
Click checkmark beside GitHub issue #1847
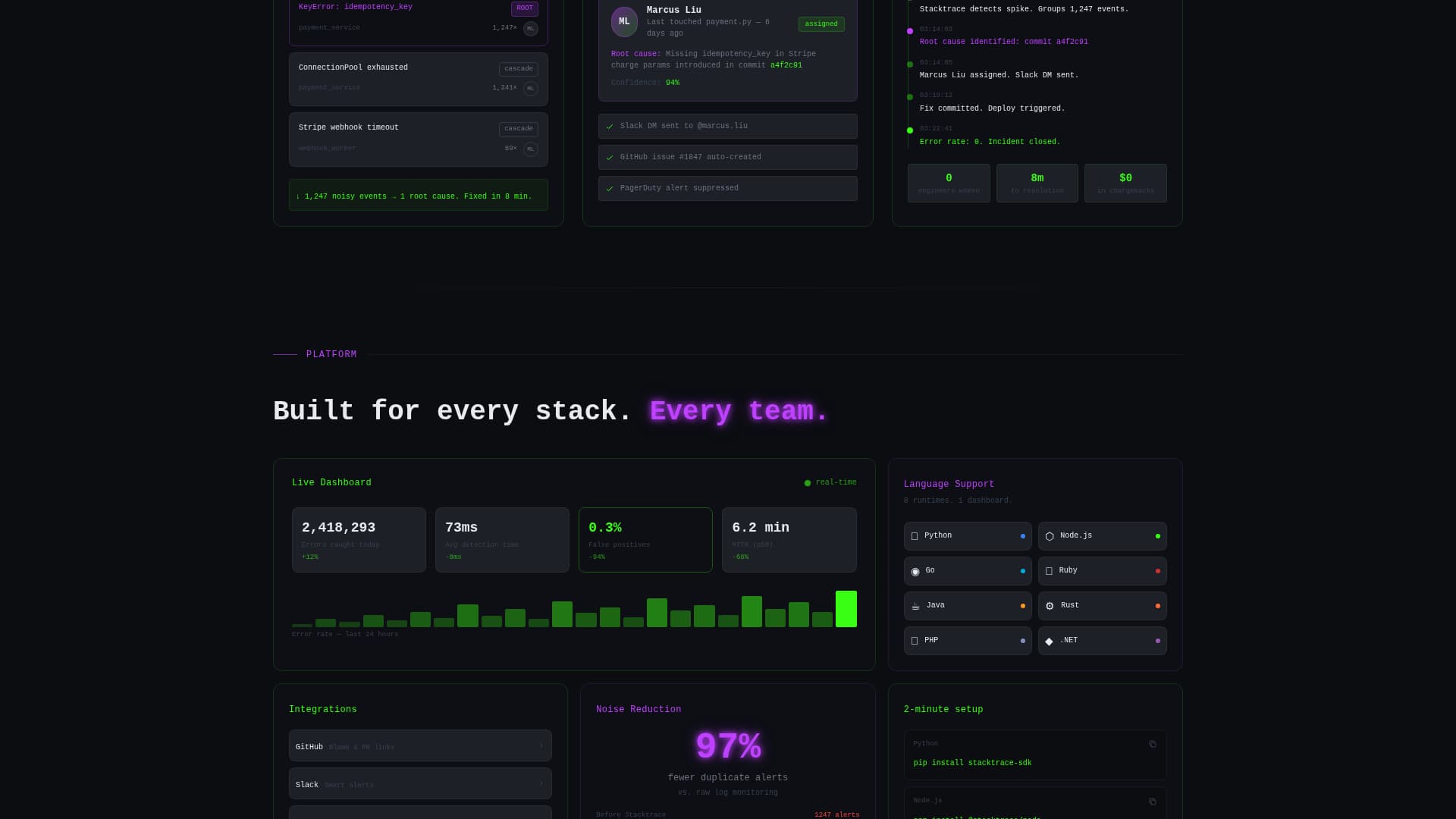pos(610,158)
